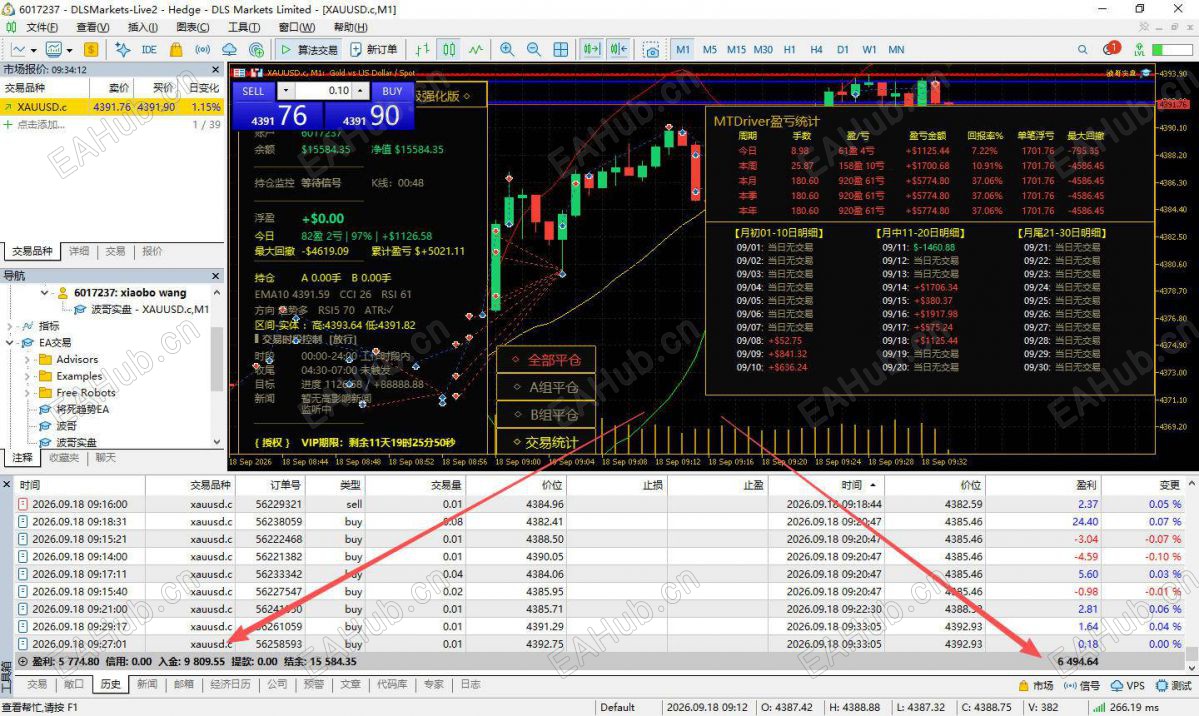Collapse account 6017237 xiaobo wang node

pyautogui.click(x=44, y=292)
